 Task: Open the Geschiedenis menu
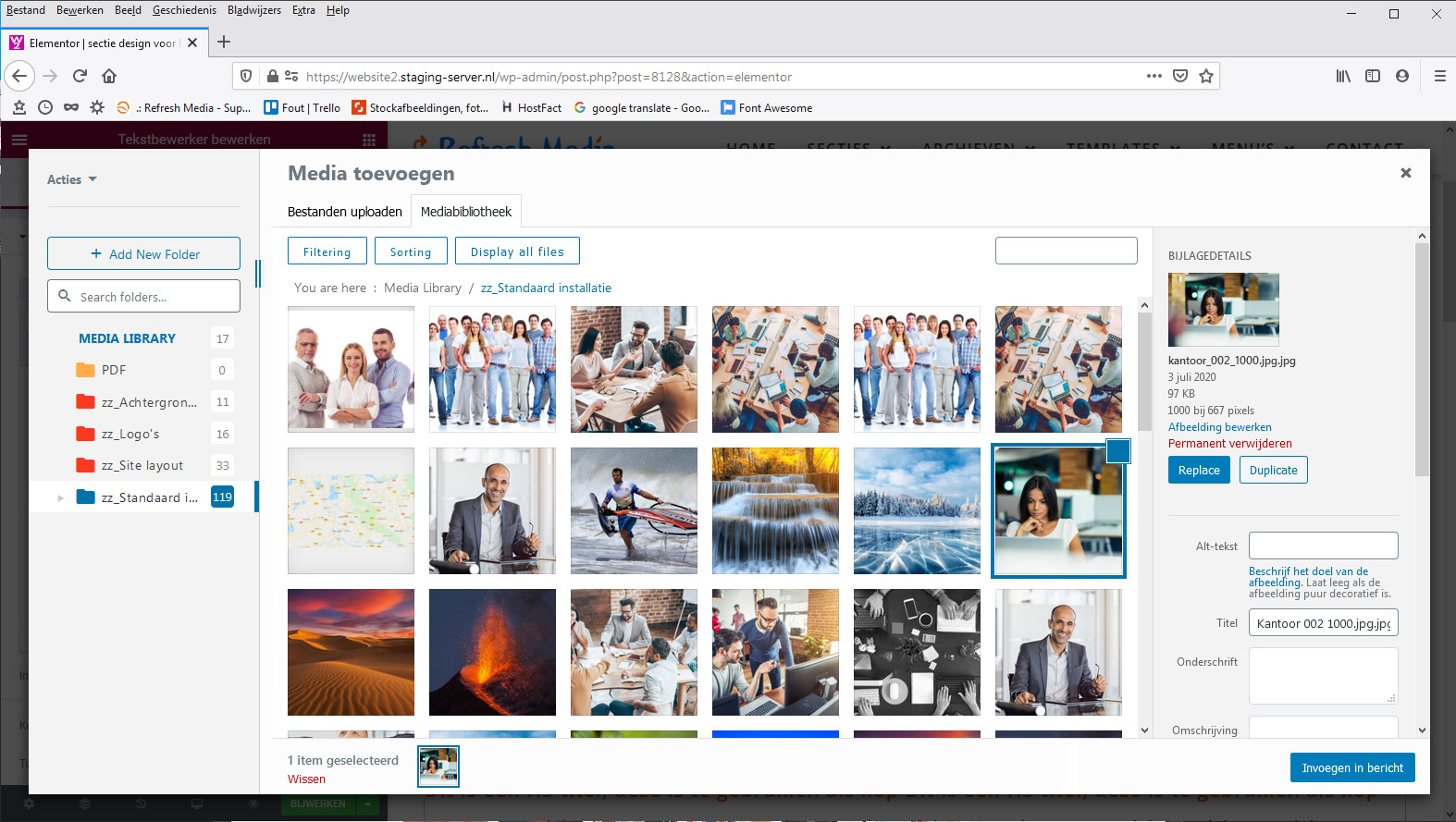pos(184,10)
